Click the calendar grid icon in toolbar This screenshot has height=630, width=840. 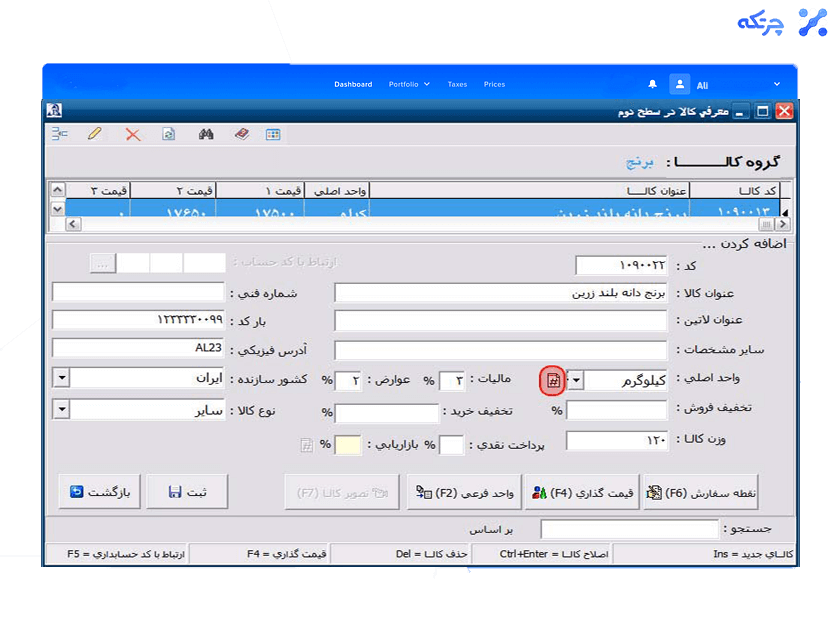pyautogui.click(x=273, y=134)
